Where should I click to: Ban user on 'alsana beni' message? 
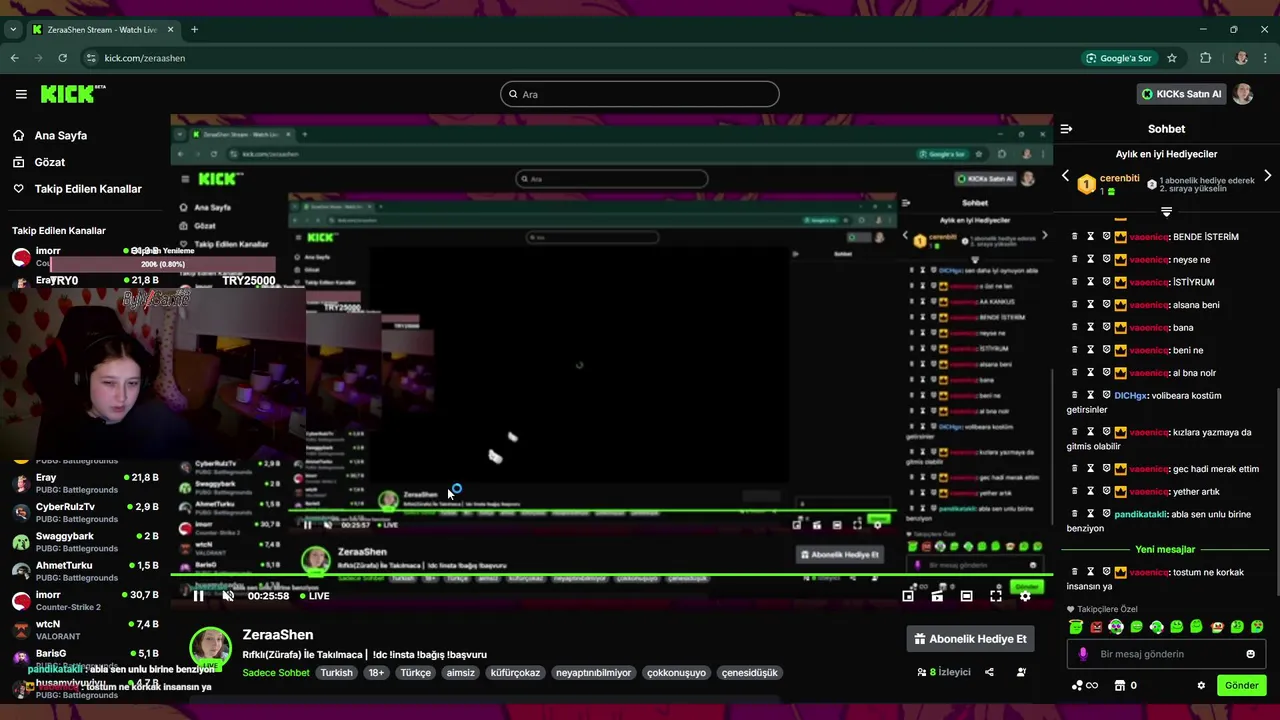click(x=1106, y=305)
